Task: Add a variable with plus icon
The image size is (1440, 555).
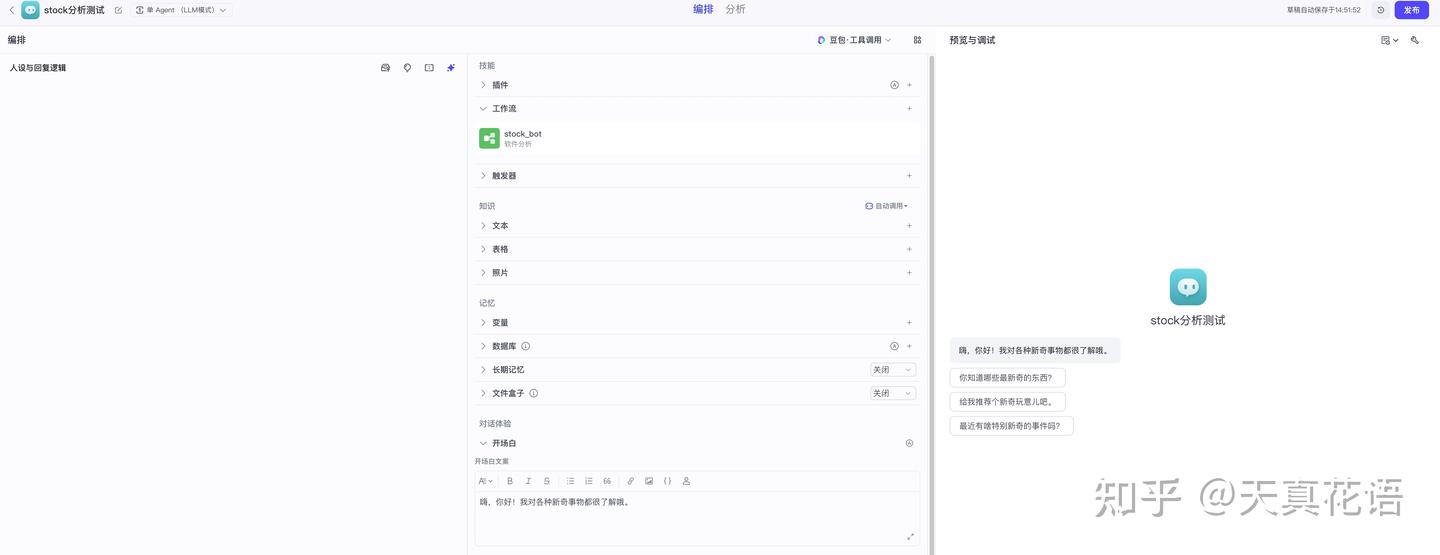Action: (x=909, y=322)
